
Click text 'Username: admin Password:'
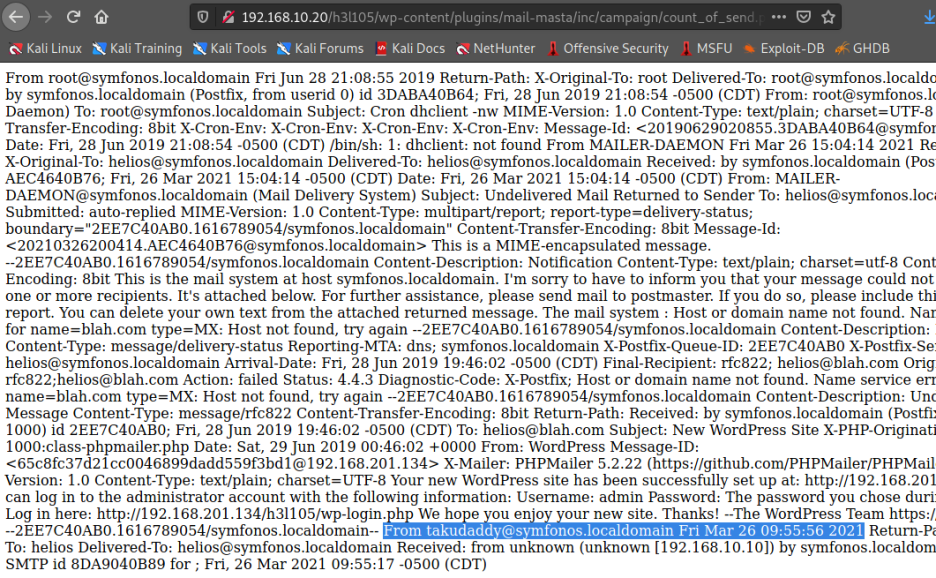click(619, 497)
